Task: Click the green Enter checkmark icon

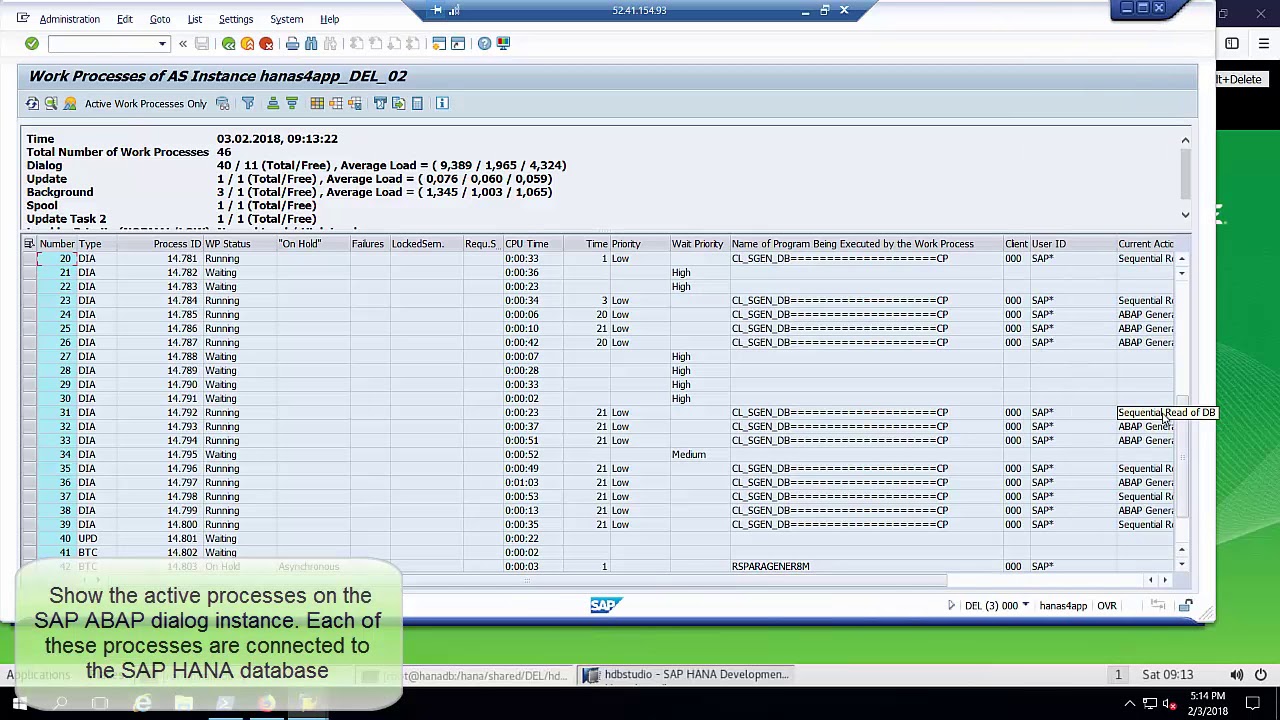Action: click(x=32, y=43)
